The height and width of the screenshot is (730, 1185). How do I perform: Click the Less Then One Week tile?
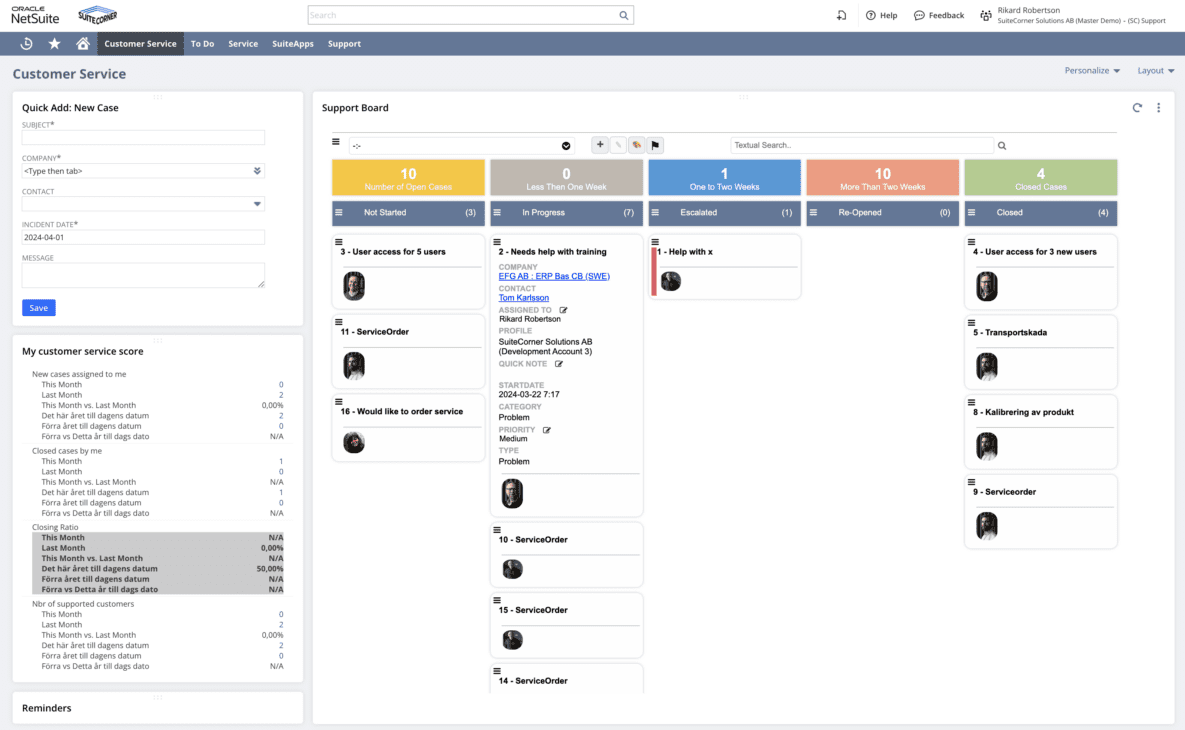[567, 178]
